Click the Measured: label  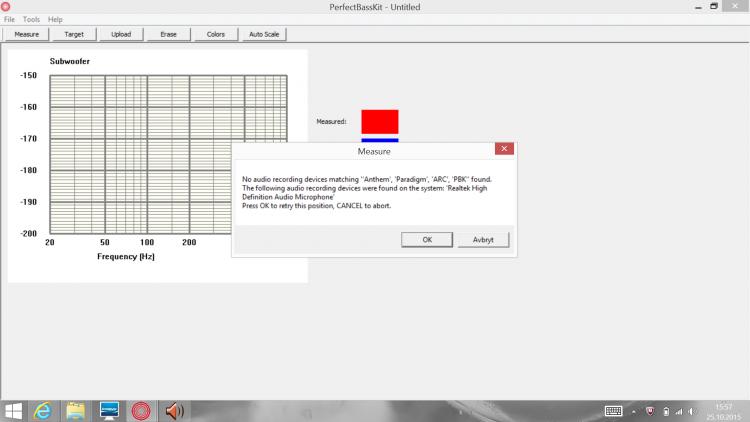pyautogui.click(x=331, y=122)
